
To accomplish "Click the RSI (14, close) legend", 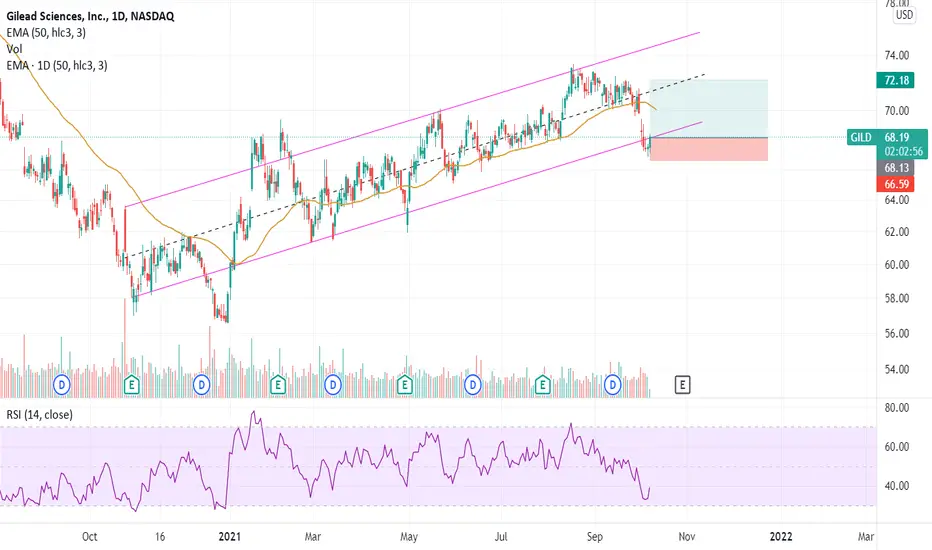I will (x=40, y=414).
